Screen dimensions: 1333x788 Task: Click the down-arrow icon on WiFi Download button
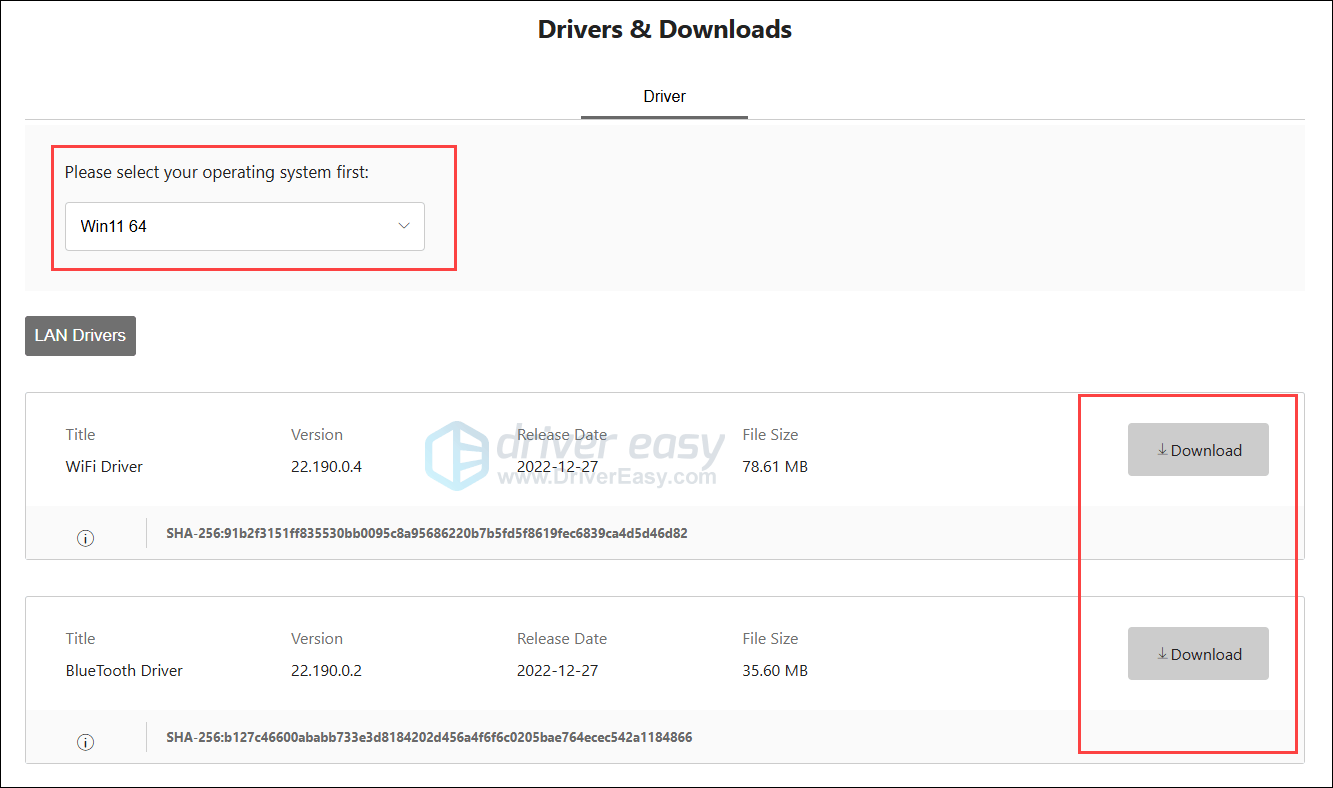click(1162, 450)
